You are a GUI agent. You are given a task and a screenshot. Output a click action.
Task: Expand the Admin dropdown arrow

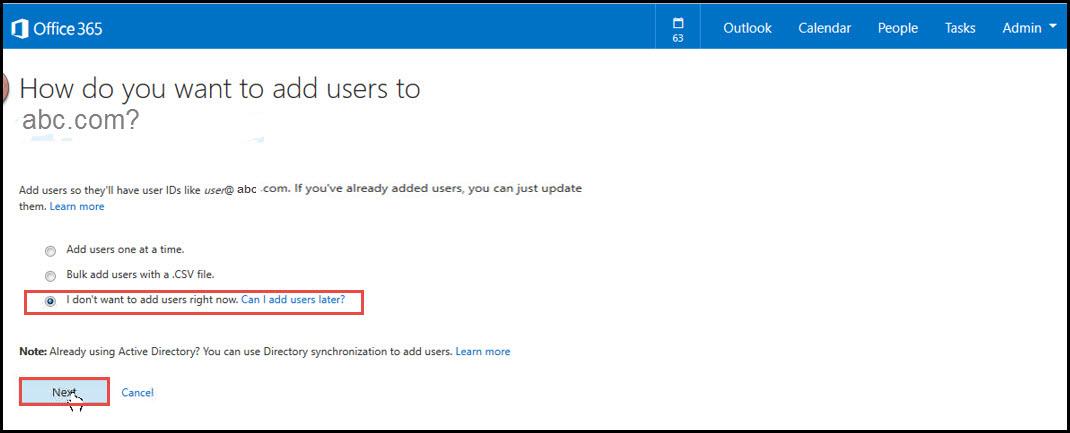(x=1054, y=27)
